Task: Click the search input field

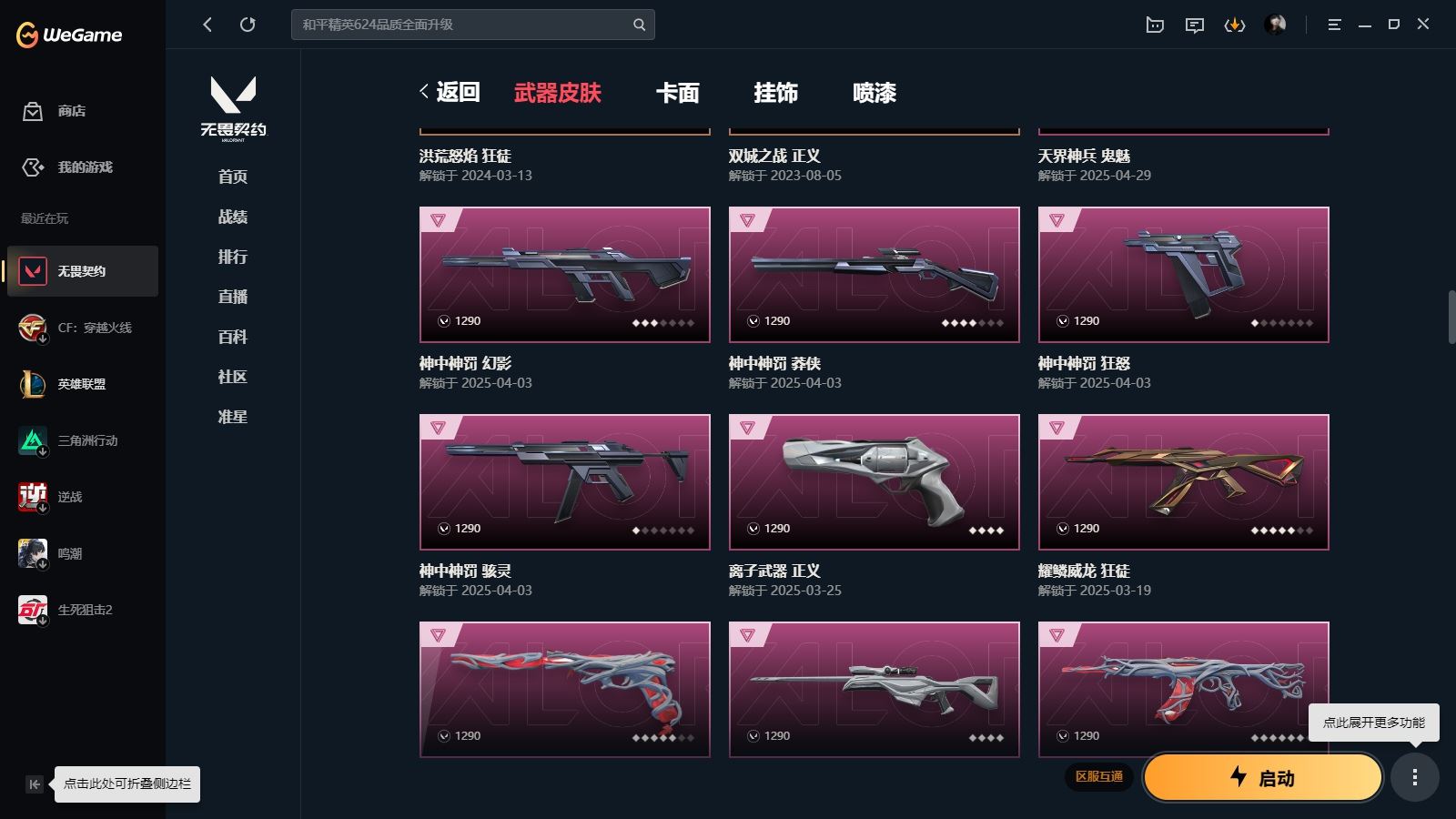Action: pos(464,25)
